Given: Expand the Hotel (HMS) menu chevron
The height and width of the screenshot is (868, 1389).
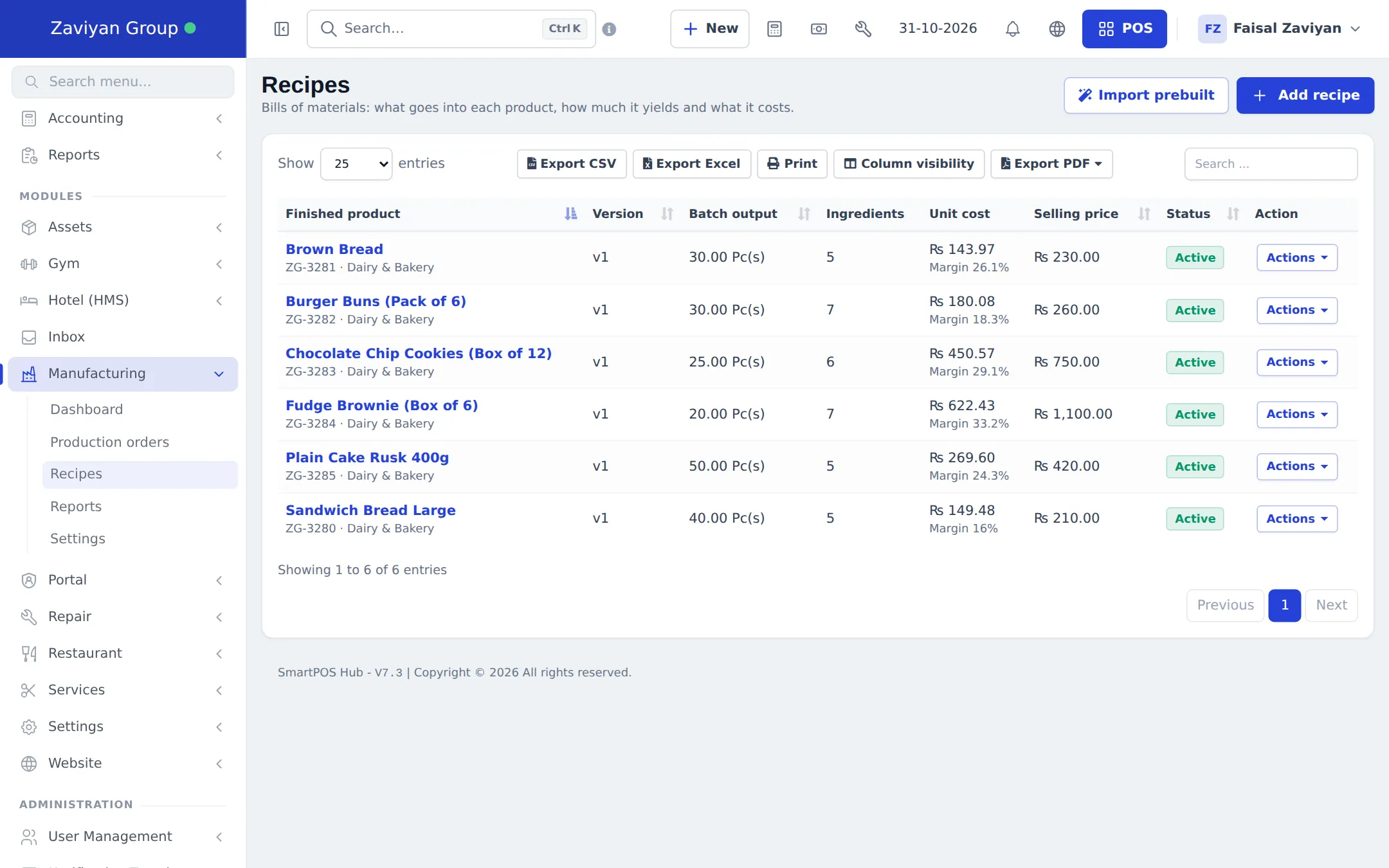Looking at the screenshot, I should click(219, 300).
